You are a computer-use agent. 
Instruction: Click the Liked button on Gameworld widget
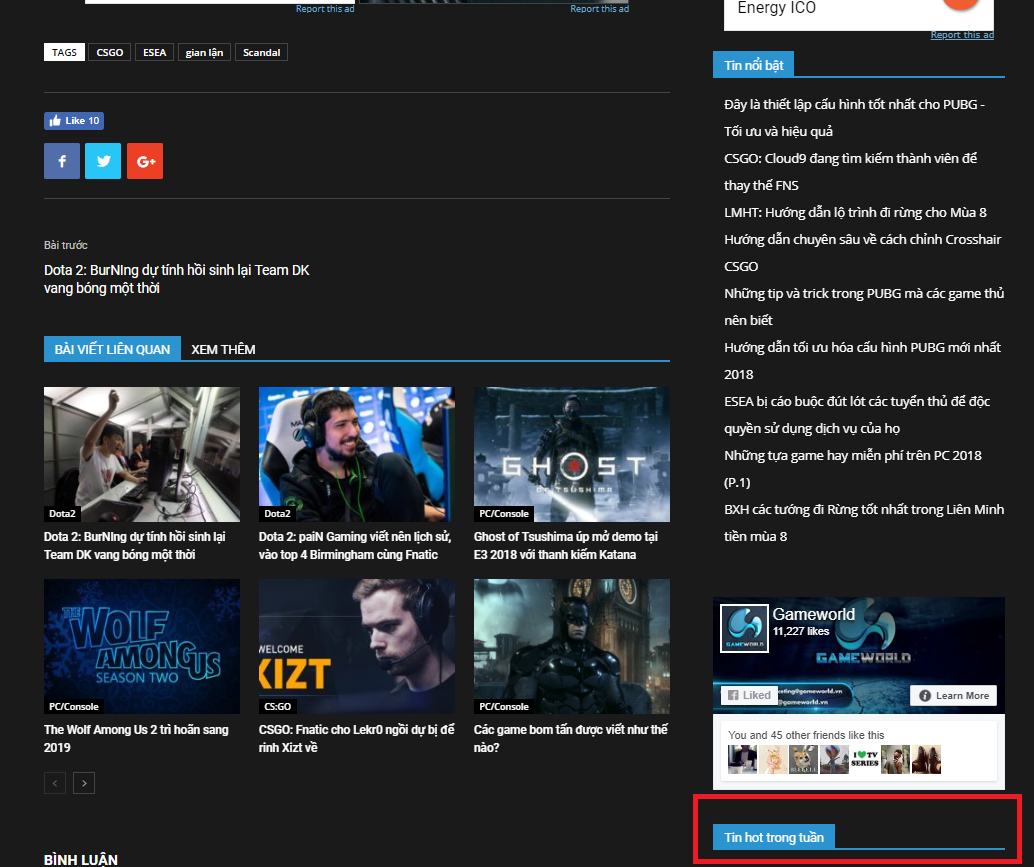tap(749, 695)
